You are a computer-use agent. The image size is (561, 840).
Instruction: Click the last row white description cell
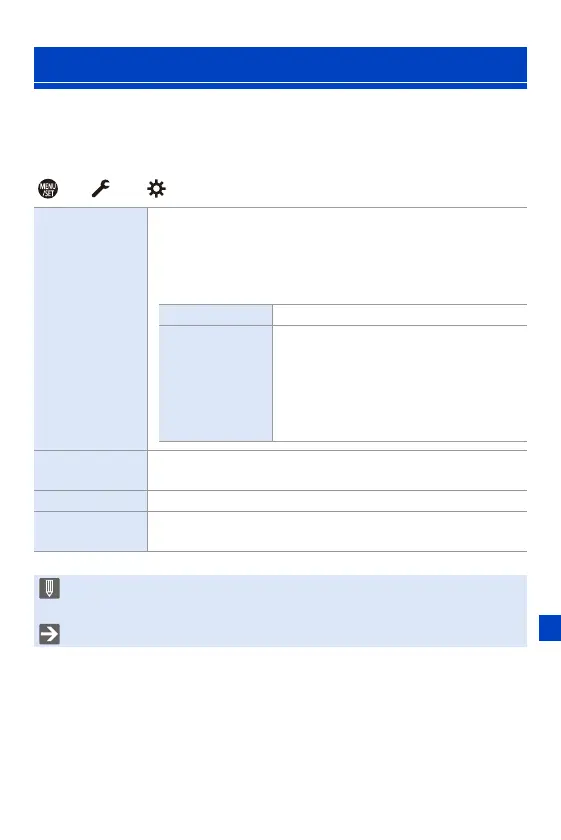[x=338, y=531]
